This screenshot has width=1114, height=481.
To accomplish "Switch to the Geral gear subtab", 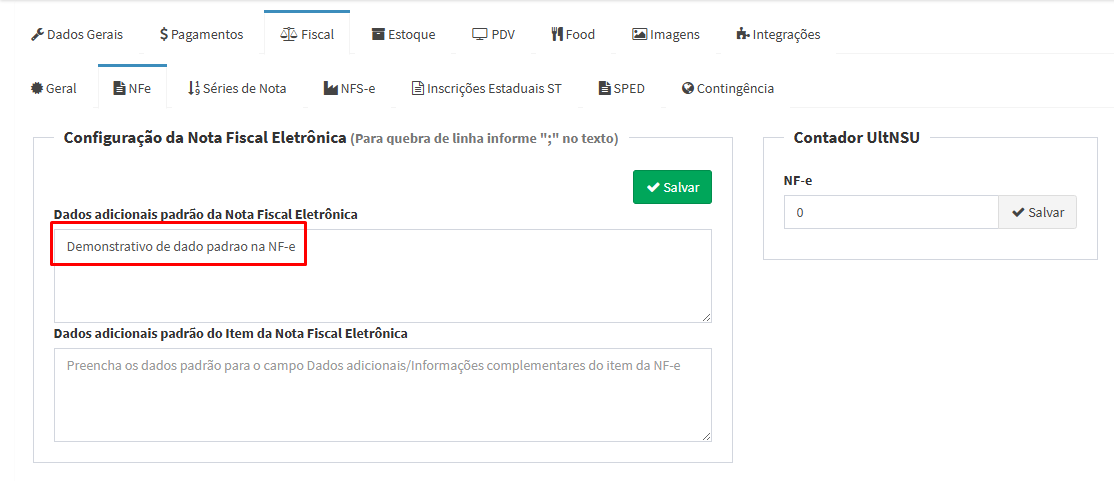I will [54, 88].
